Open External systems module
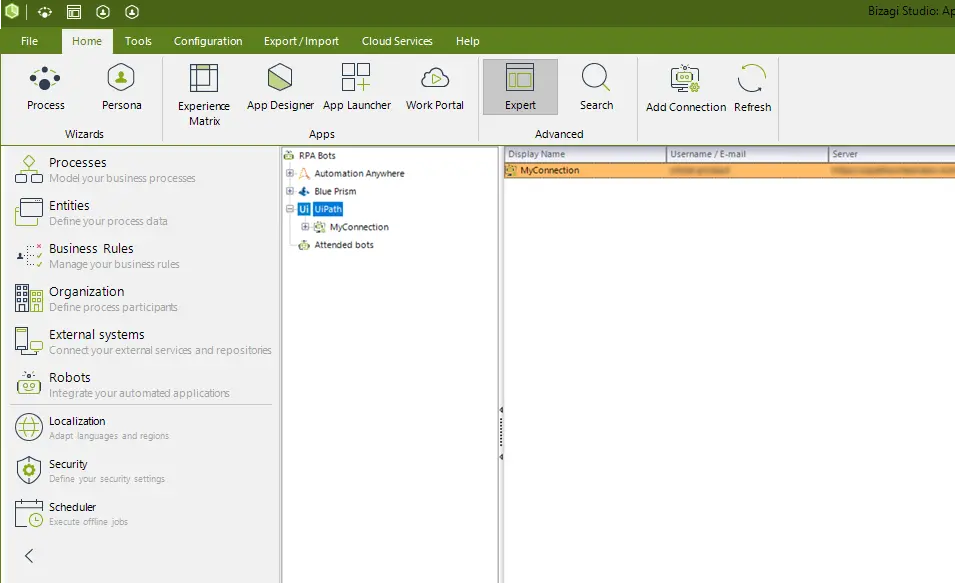Screen dimensions: 955x583 point(143,342)
